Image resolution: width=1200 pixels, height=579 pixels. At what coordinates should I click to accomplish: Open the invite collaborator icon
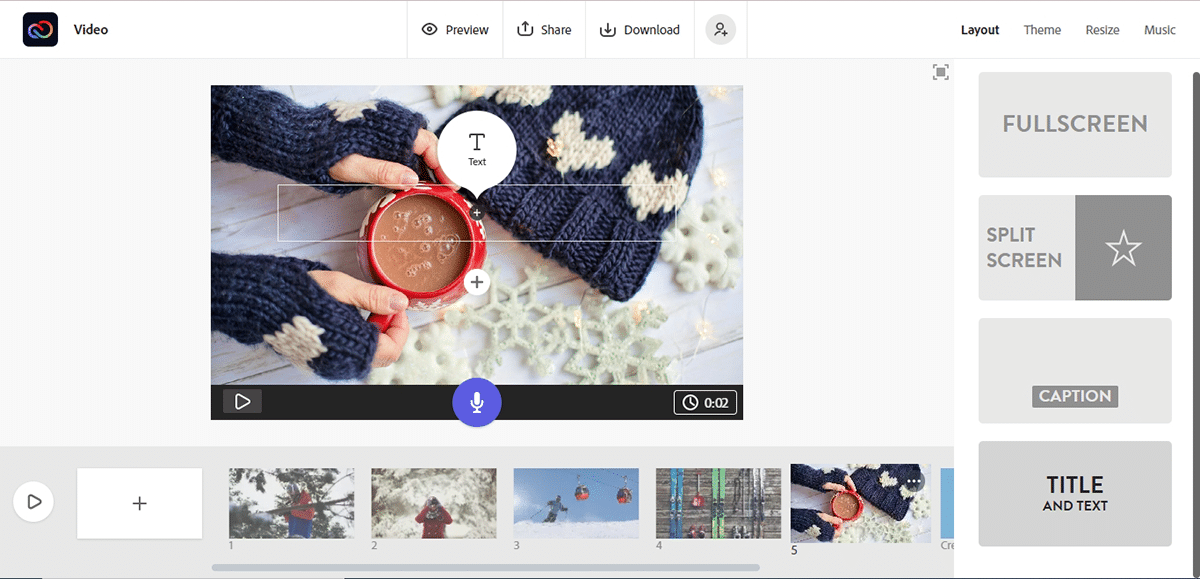pyautogui.click(x=720, y=30)
